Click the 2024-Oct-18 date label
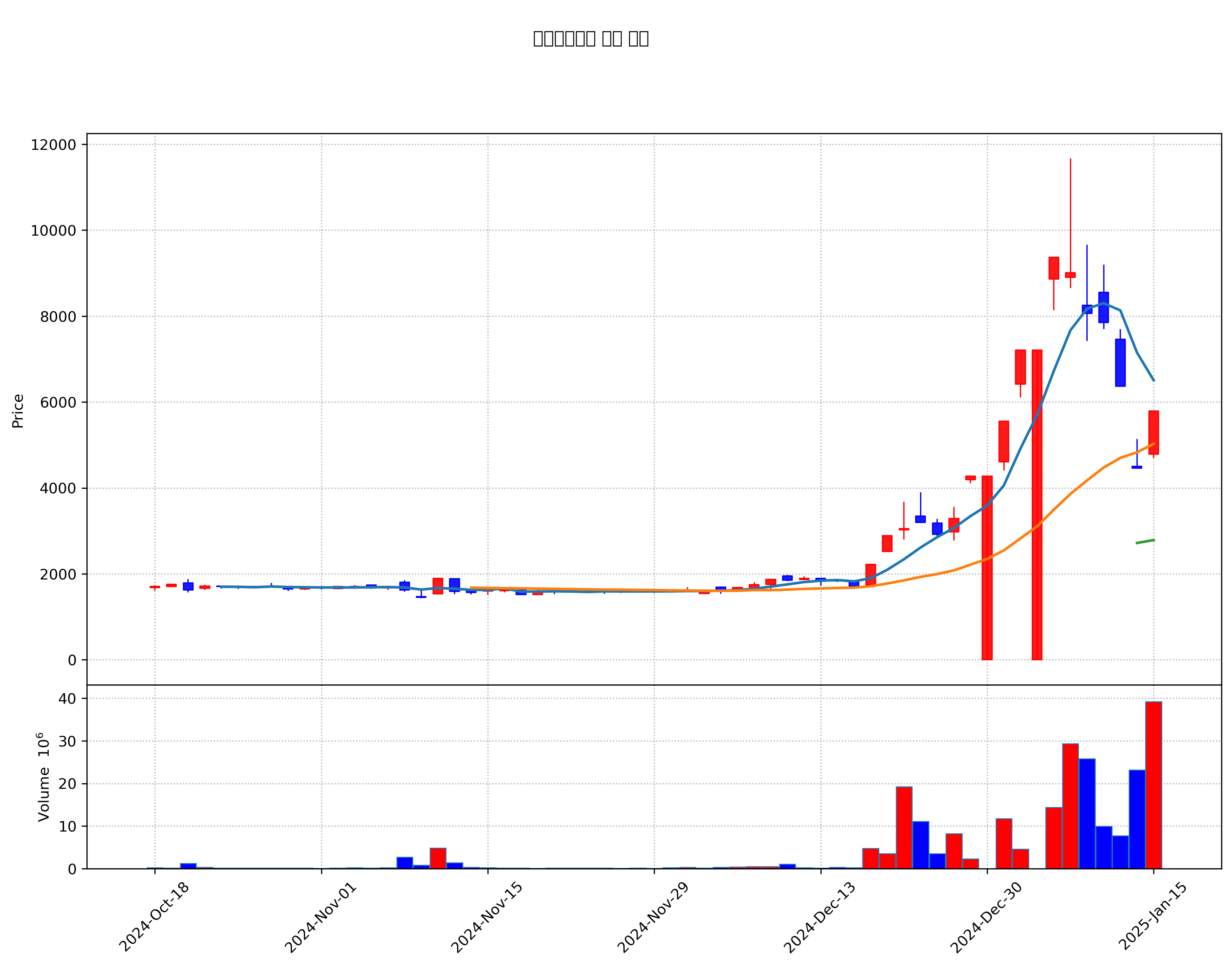This screenshot has width=1232, height=966. click(154, 917)
